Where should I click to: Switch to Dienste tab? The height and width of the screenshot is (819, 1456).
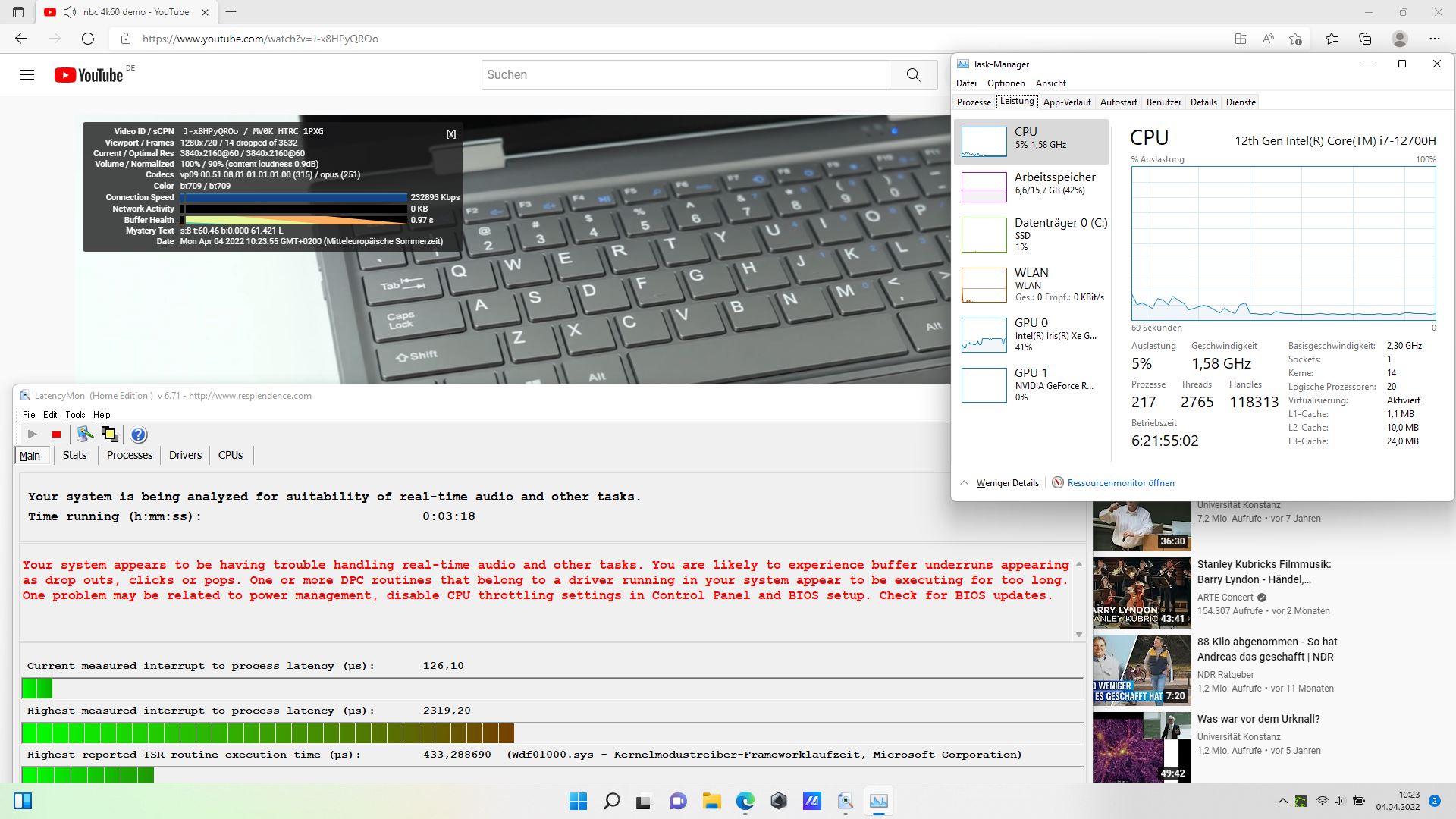(x=1241, y=102)
